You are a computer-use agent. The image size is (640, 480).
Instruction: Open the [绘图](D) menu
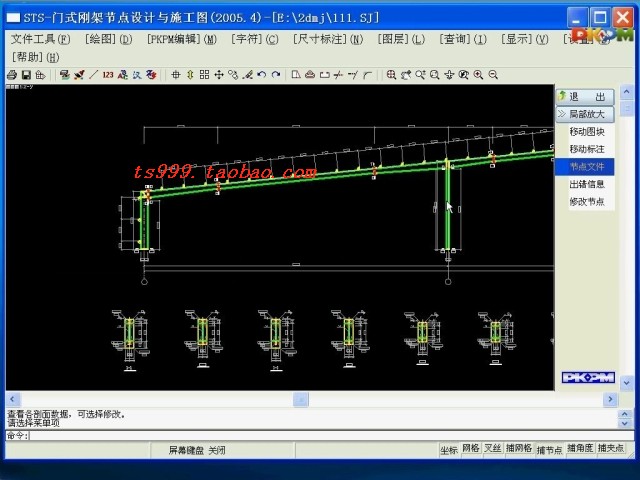109,39
